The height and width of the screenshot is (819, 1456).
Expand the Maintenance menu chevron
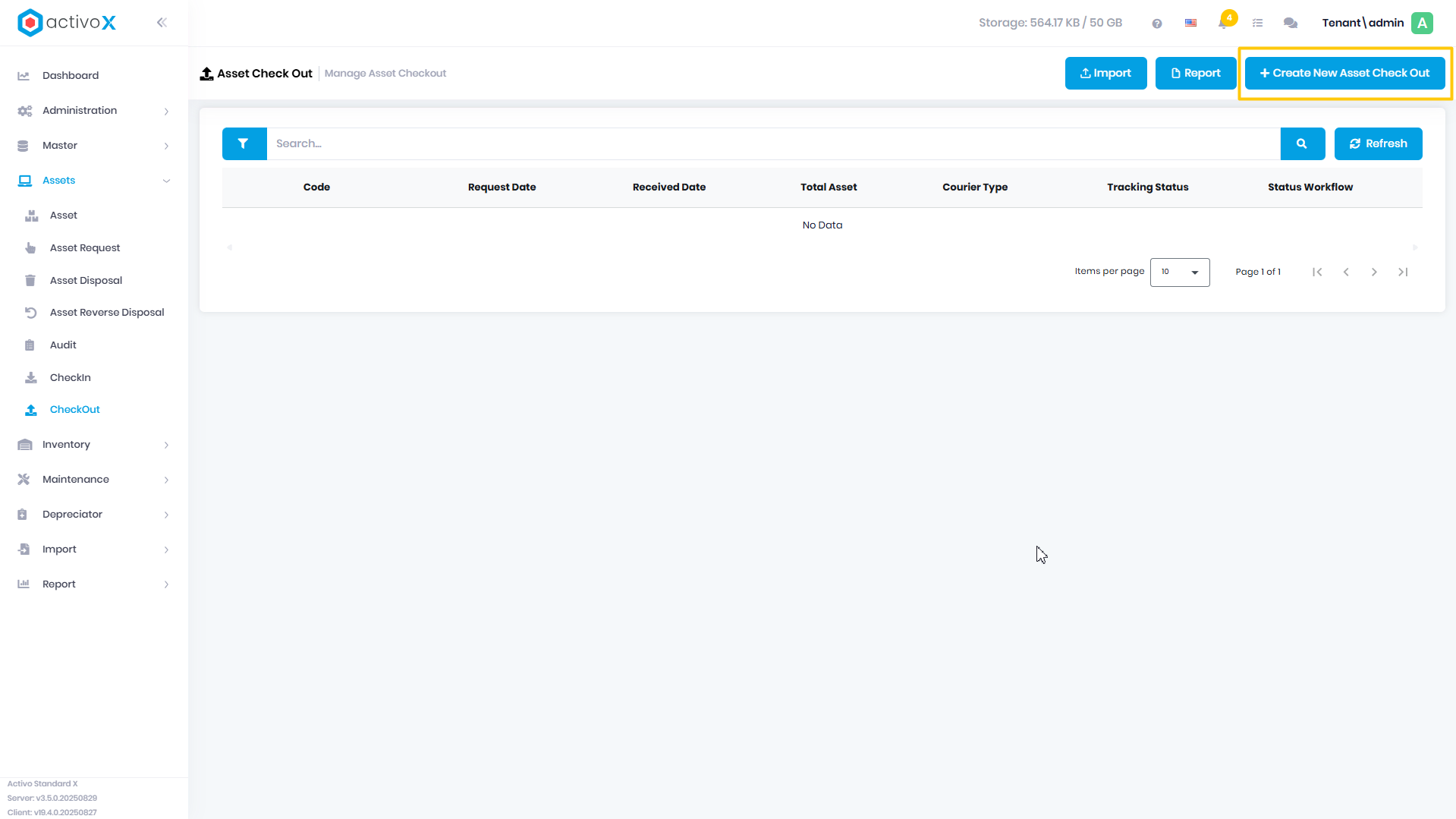pyautogui.click(x=166, y=480)
